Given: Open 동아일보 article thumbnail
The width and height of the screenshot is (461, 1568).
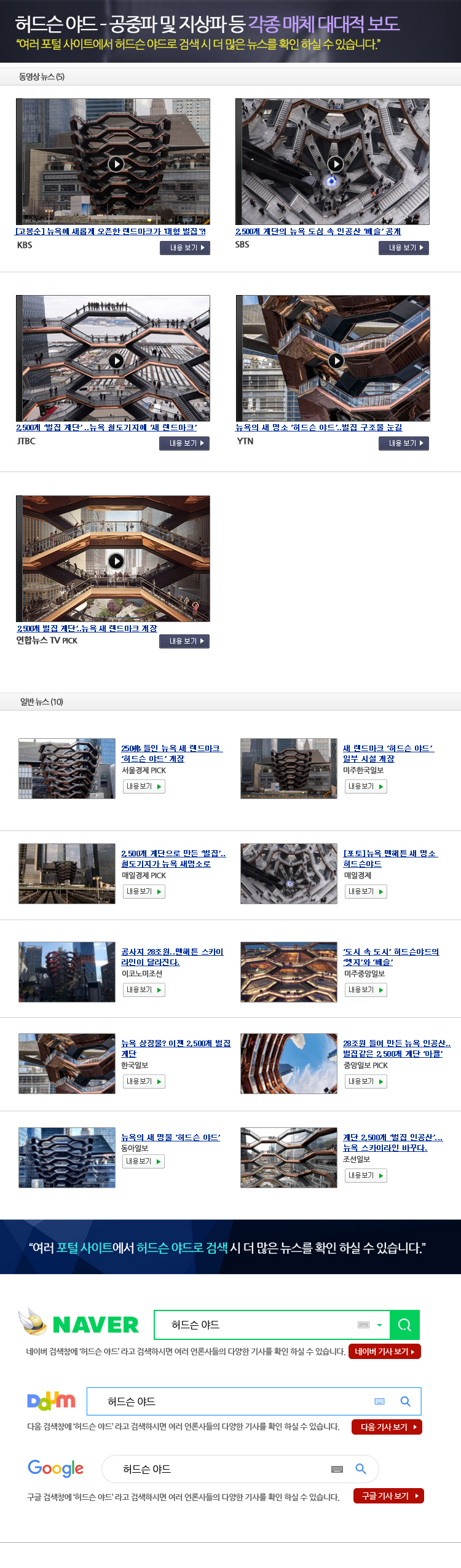Looking at the screenshot, I should click(67, 1157).
